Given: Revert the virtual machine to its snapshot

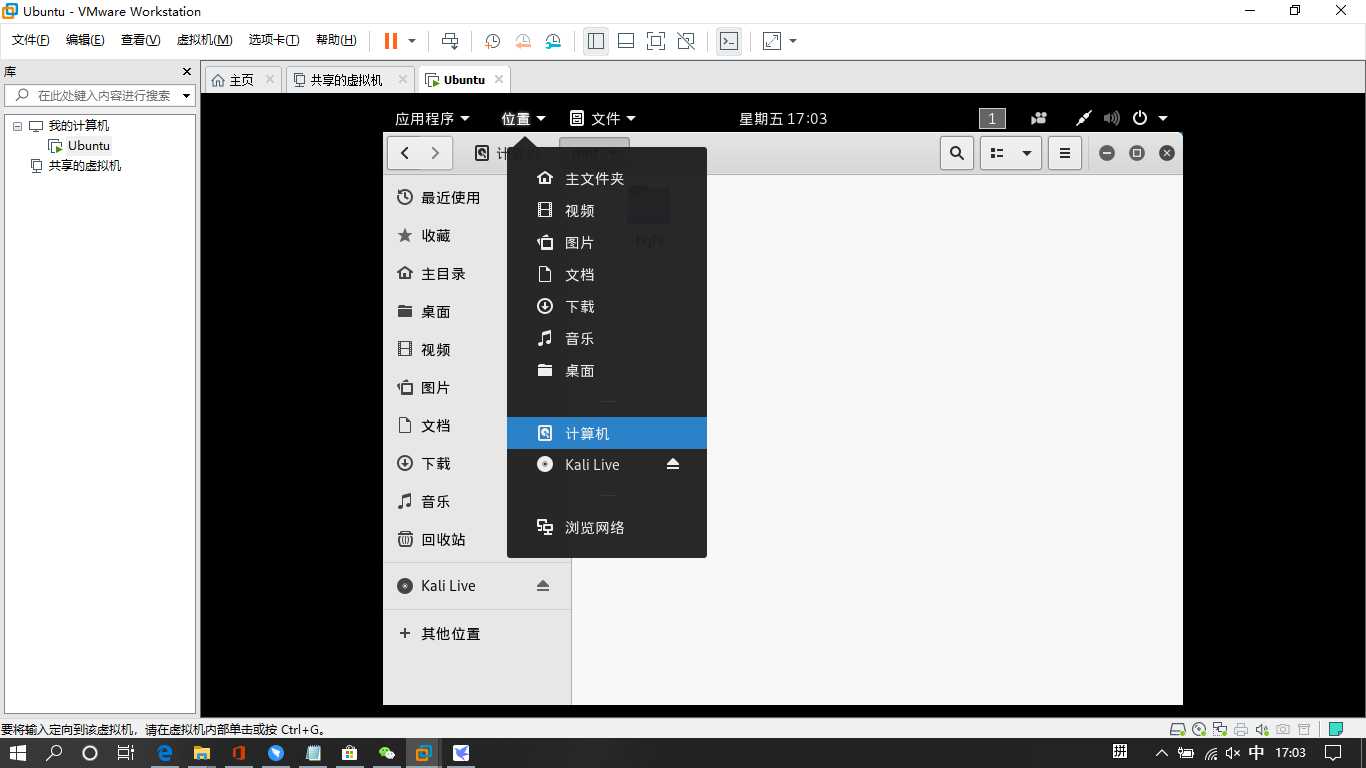Looking at the screenshot, I should [x=523, y=41].
